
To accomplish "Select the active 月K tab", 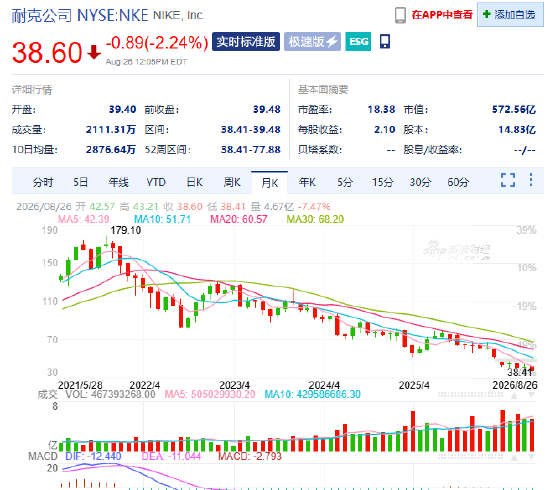I will point(269,183).
